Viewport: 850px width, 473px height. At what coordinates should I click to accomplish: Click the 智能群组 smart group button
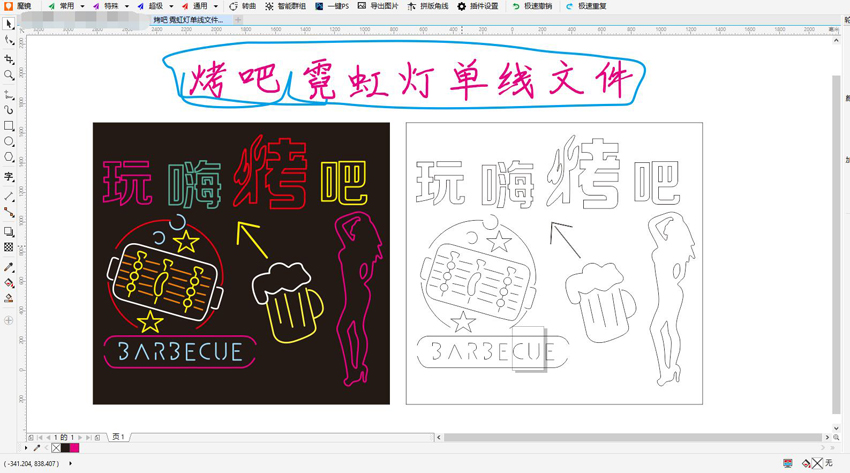(x=286, y=6)
